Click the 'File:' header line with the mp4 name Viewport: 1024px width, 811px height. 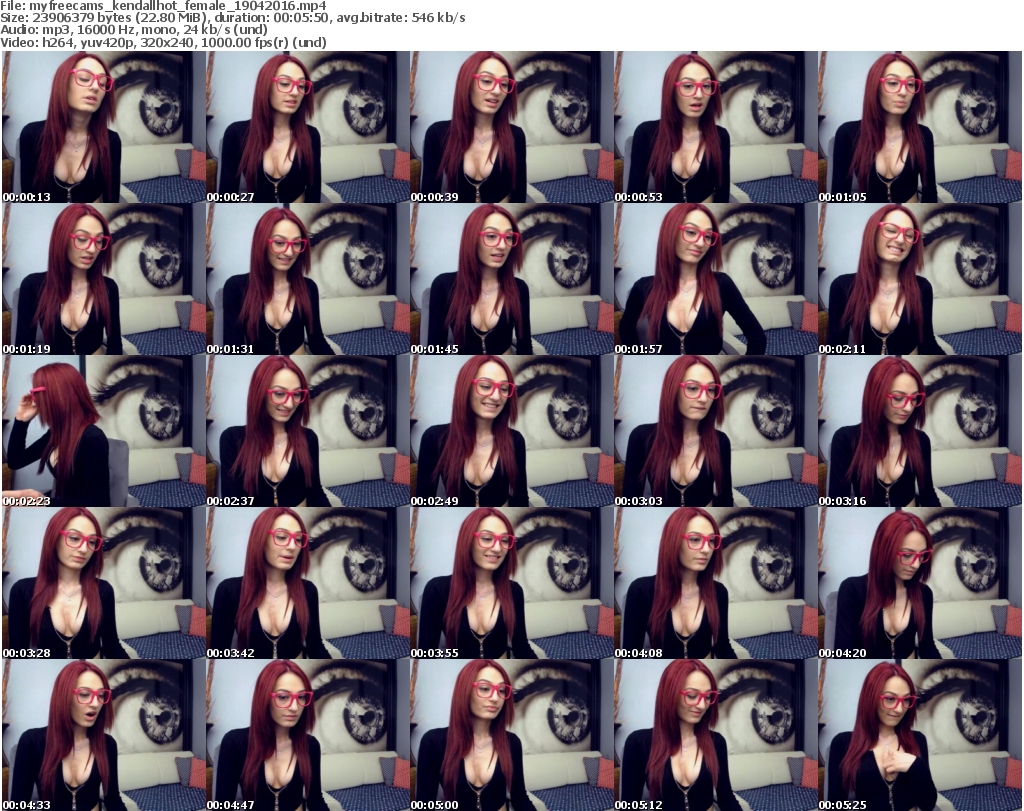(x=163, y=6)
